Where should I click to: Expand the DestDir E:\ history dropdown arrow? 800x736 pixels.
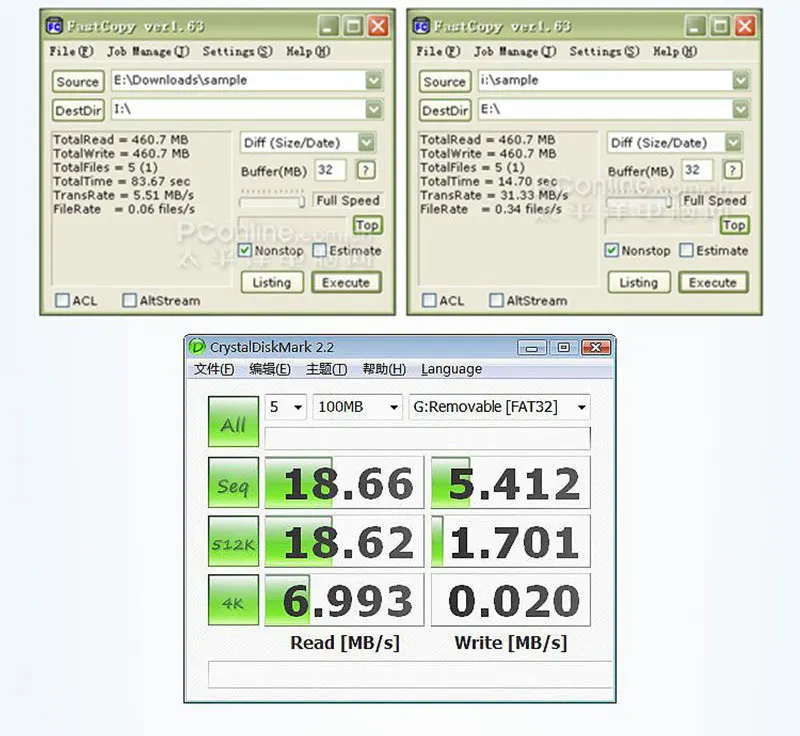[741, 110]
